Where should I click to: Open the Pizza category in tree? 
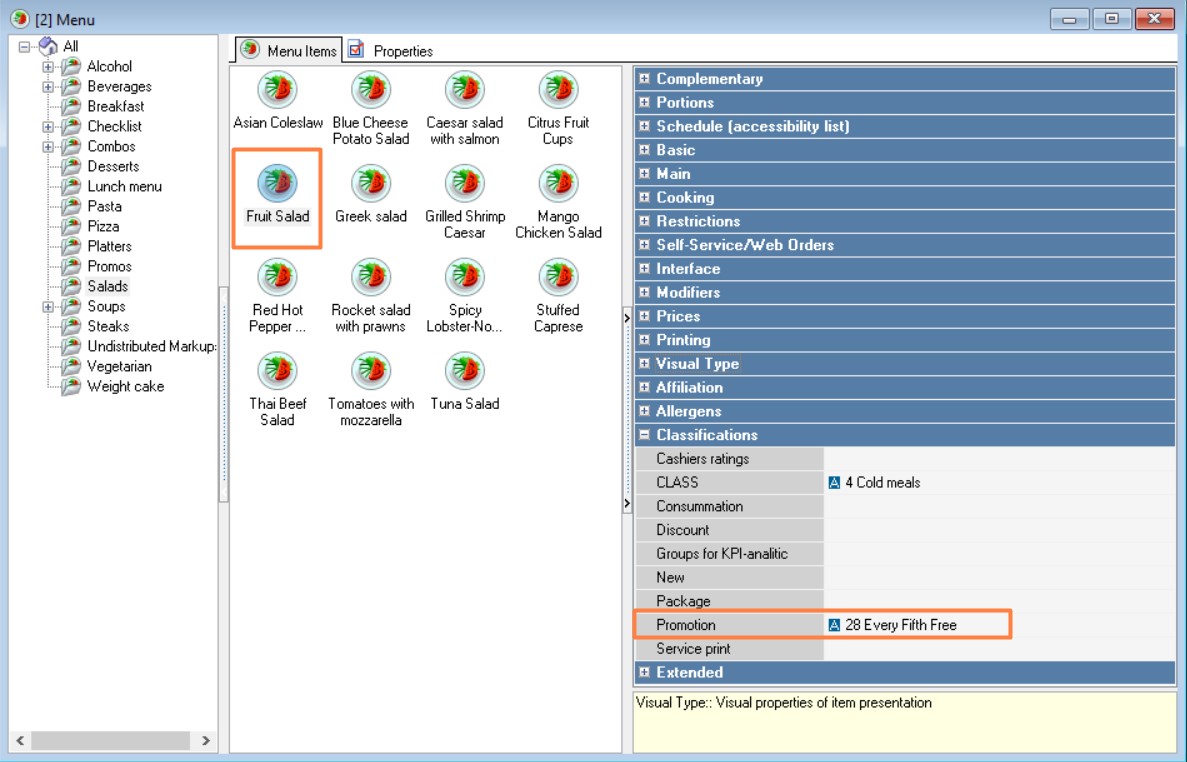[103, 227]
